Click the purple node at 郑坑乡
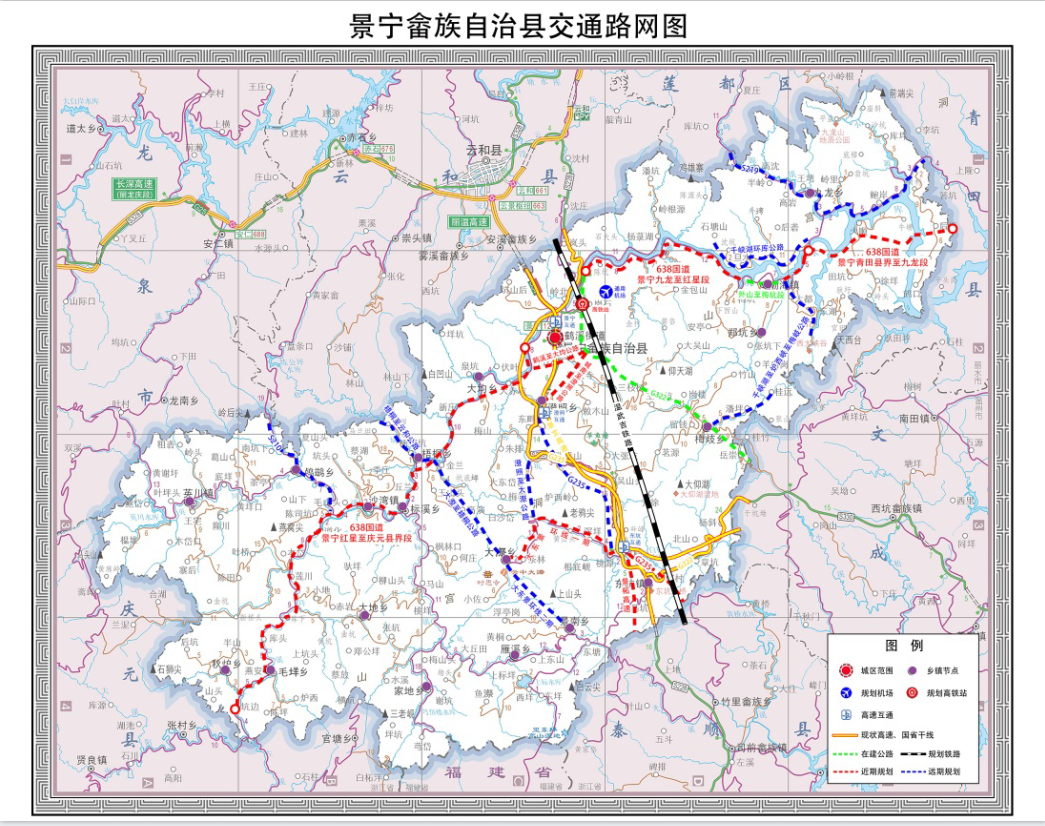The image size is (1045, 826). click(x=762, y=332)
